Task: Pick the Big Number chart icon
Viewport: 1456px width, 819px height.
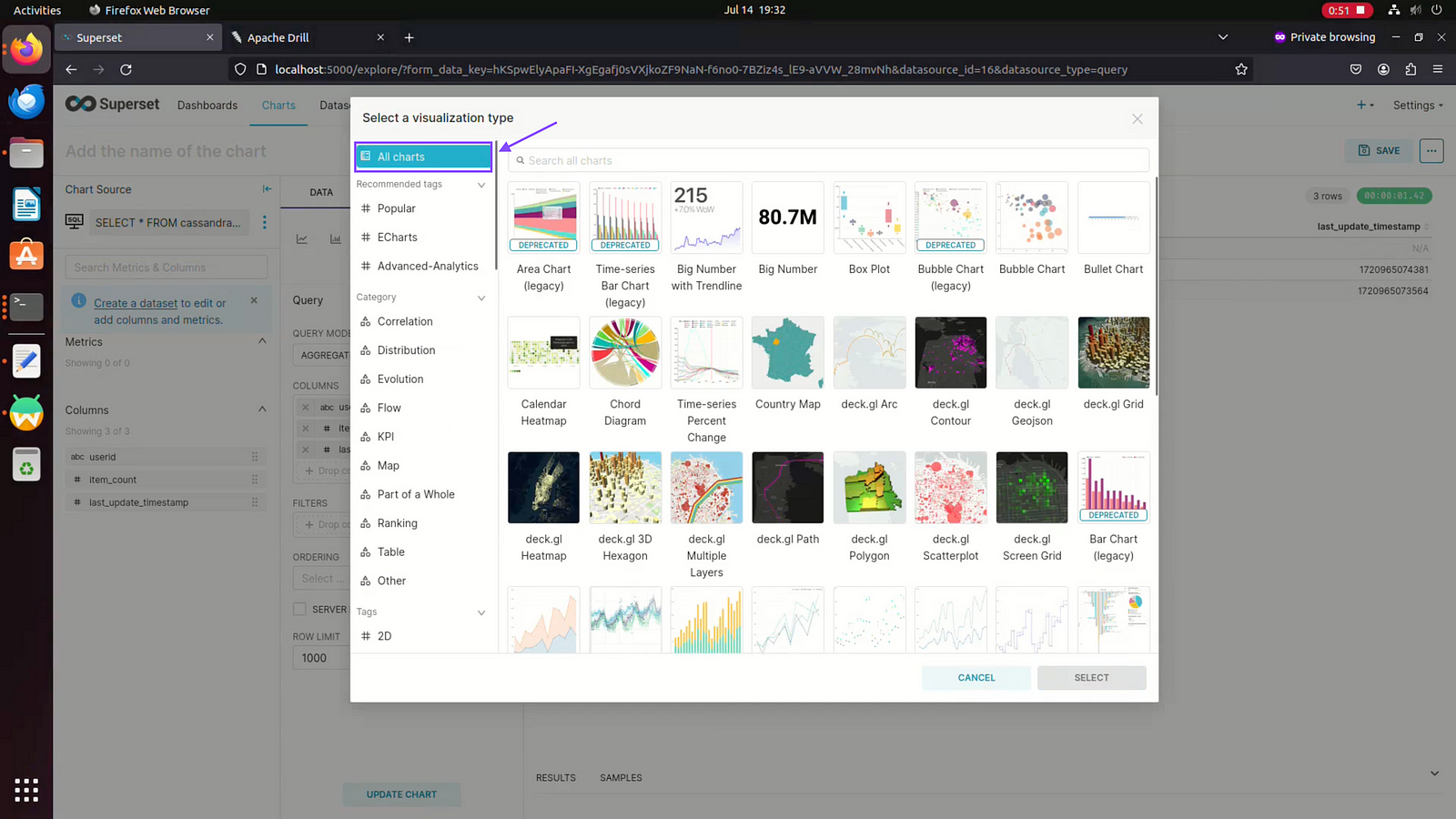Action: click(788, 218)
